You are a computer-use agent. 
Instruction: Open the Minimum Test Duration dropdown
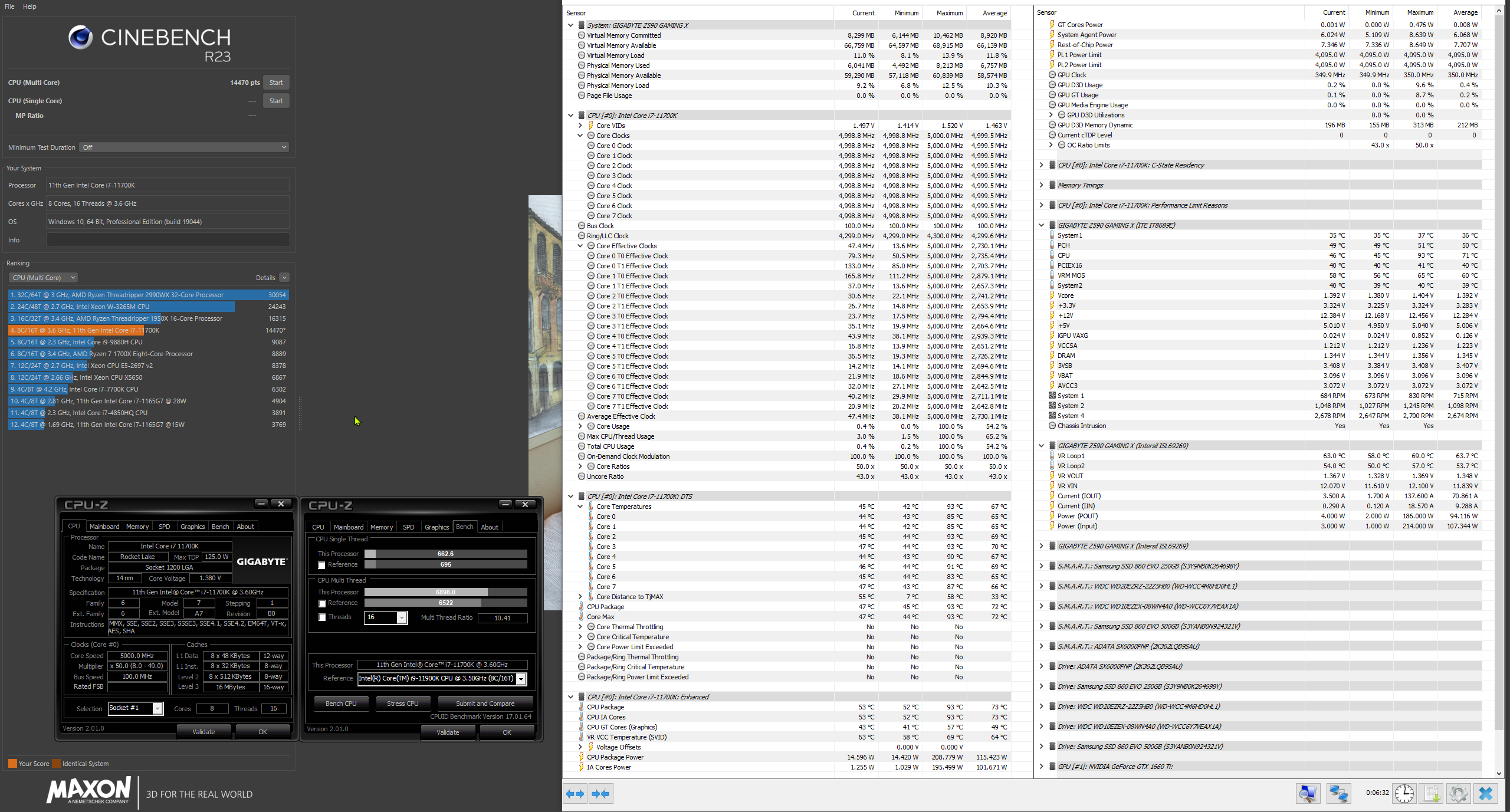[184, 147]
